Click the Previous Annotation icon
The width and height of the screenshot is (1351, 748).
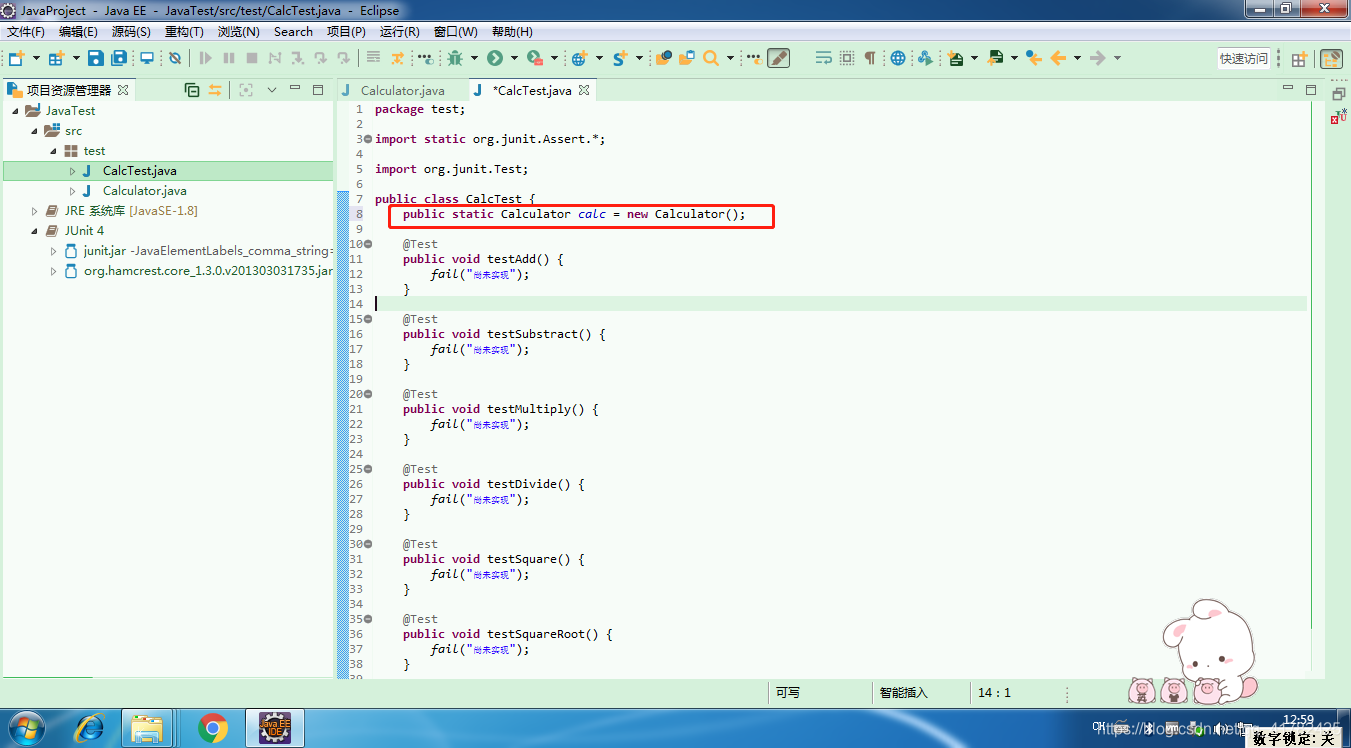(x=995, y=58)
